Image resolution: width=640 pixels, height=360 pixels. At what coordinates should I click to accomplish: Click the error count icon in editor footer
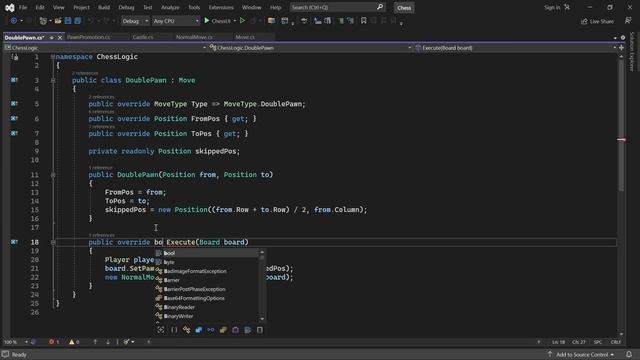[51, 342]
